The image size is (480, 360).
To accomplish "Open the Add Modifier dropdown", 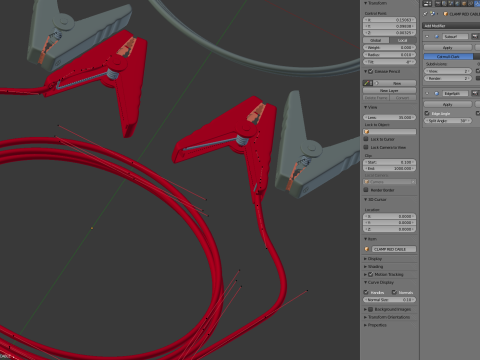I will 451,26.
